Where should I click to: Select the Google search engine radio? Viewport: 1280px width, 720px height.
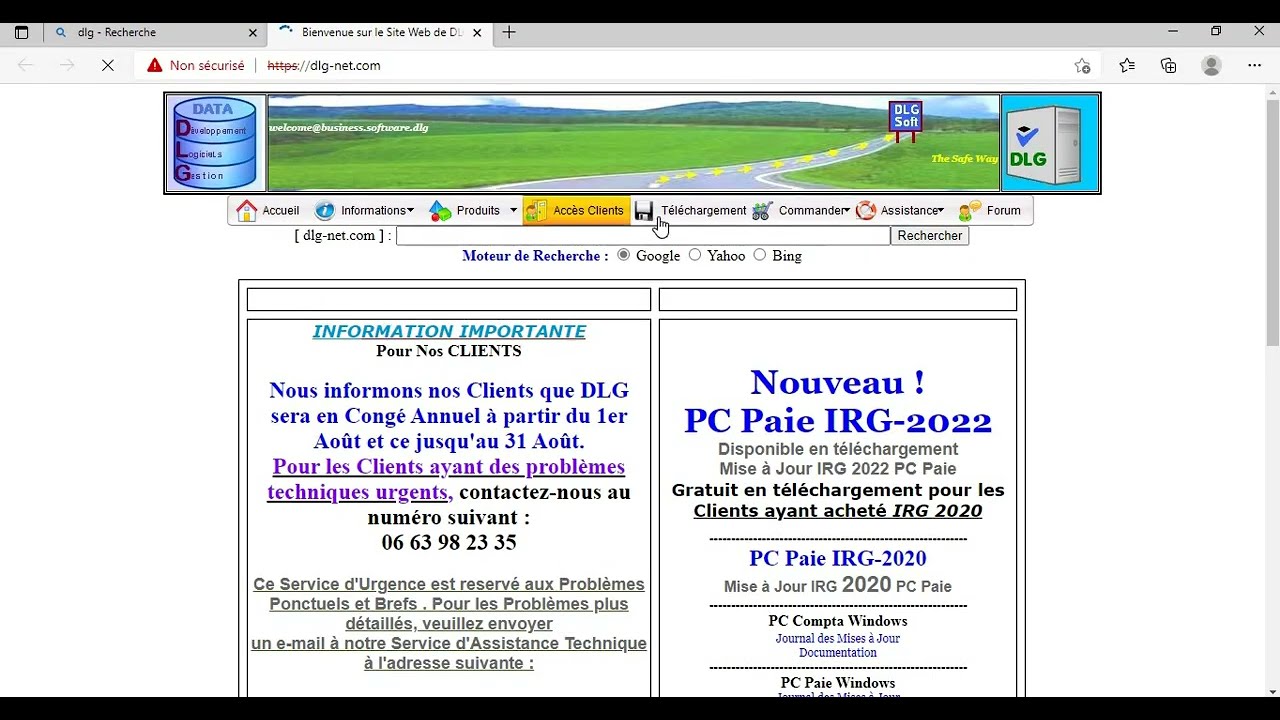pos(624,255)
